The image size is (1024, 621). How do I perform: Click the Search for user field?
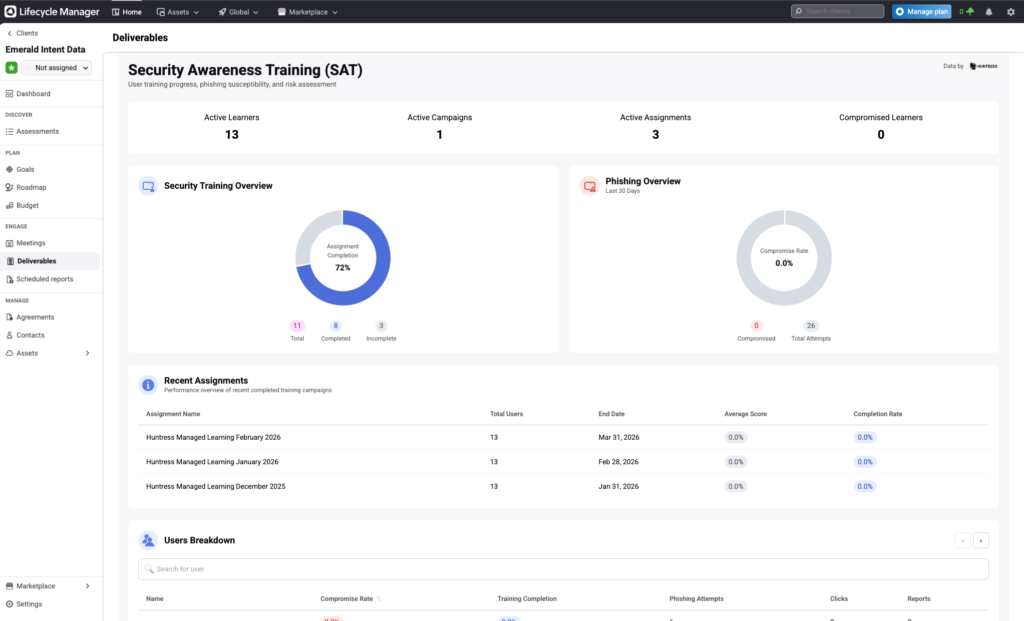coord(563,569)
